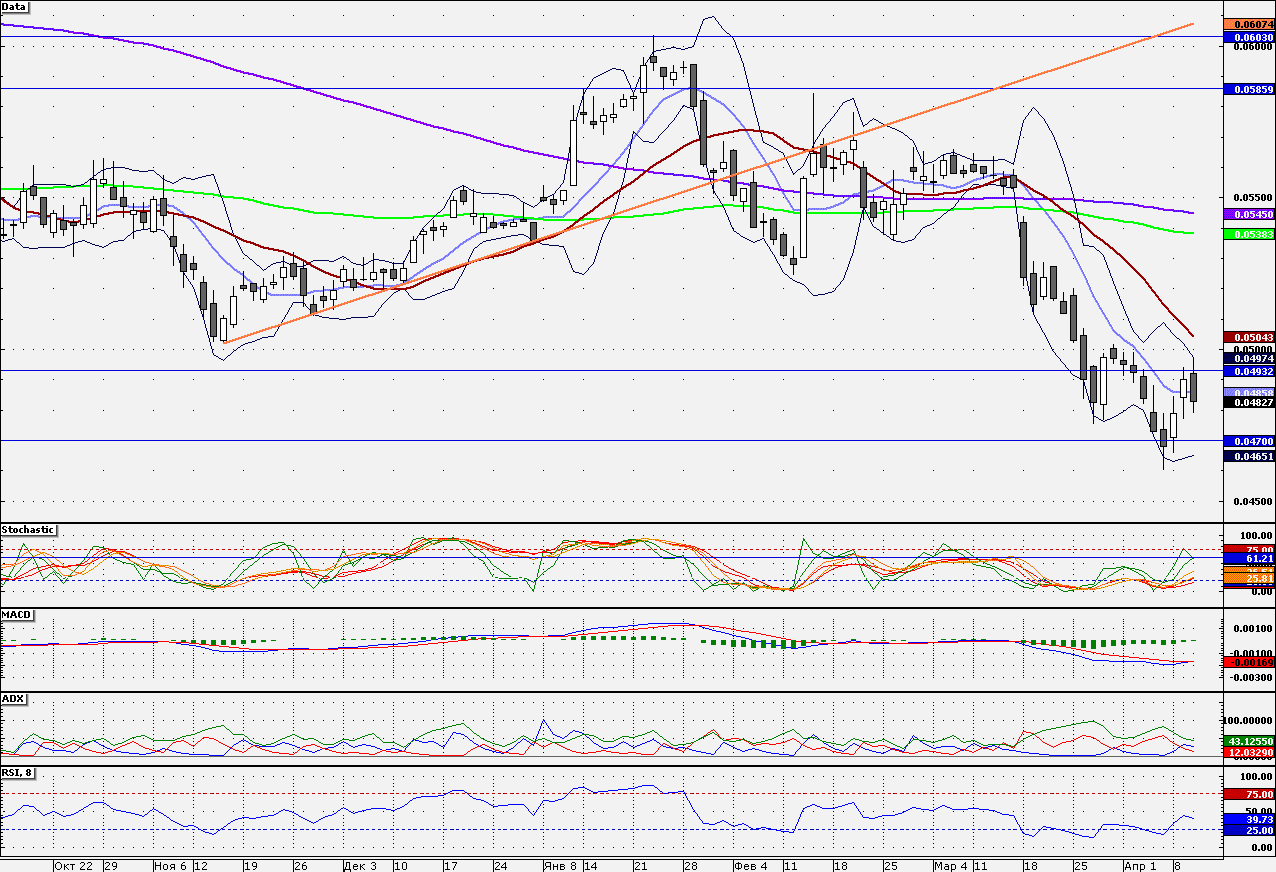Select the Stochastic 61.21 value label

[1249, 558]
